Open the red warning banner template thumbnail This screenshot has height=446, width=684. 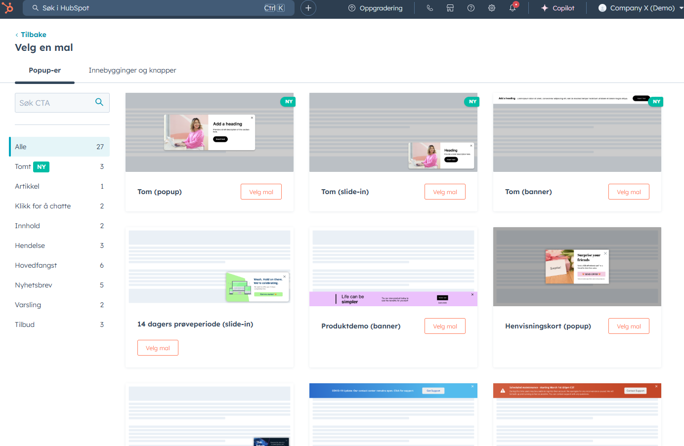coord(577,415)
